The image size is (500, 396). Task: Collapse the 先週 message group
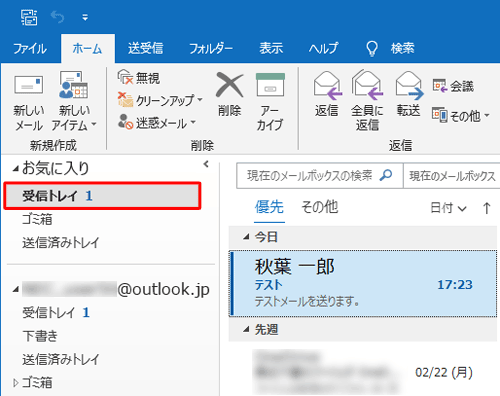[x=246, y=330]
